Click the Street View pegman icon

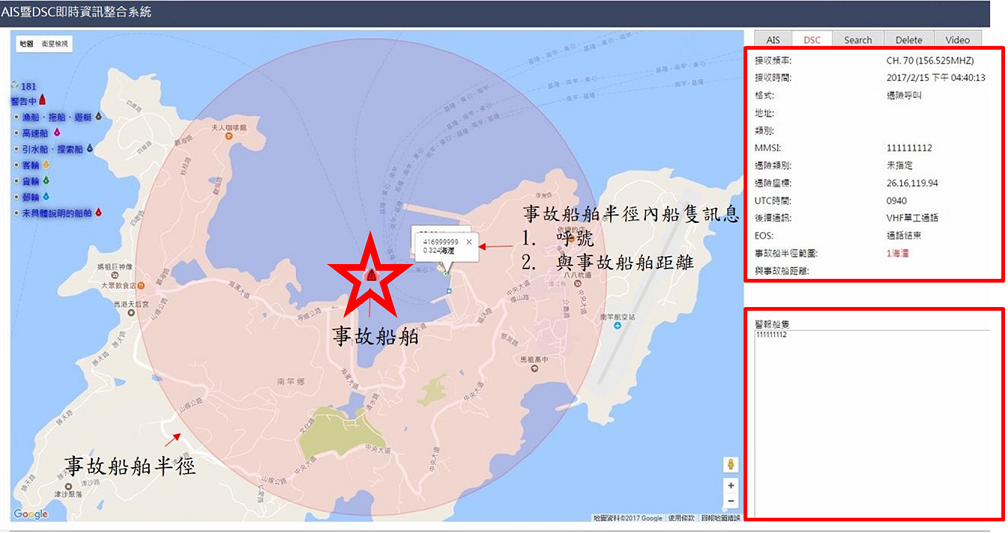click(x=730, y=464)
